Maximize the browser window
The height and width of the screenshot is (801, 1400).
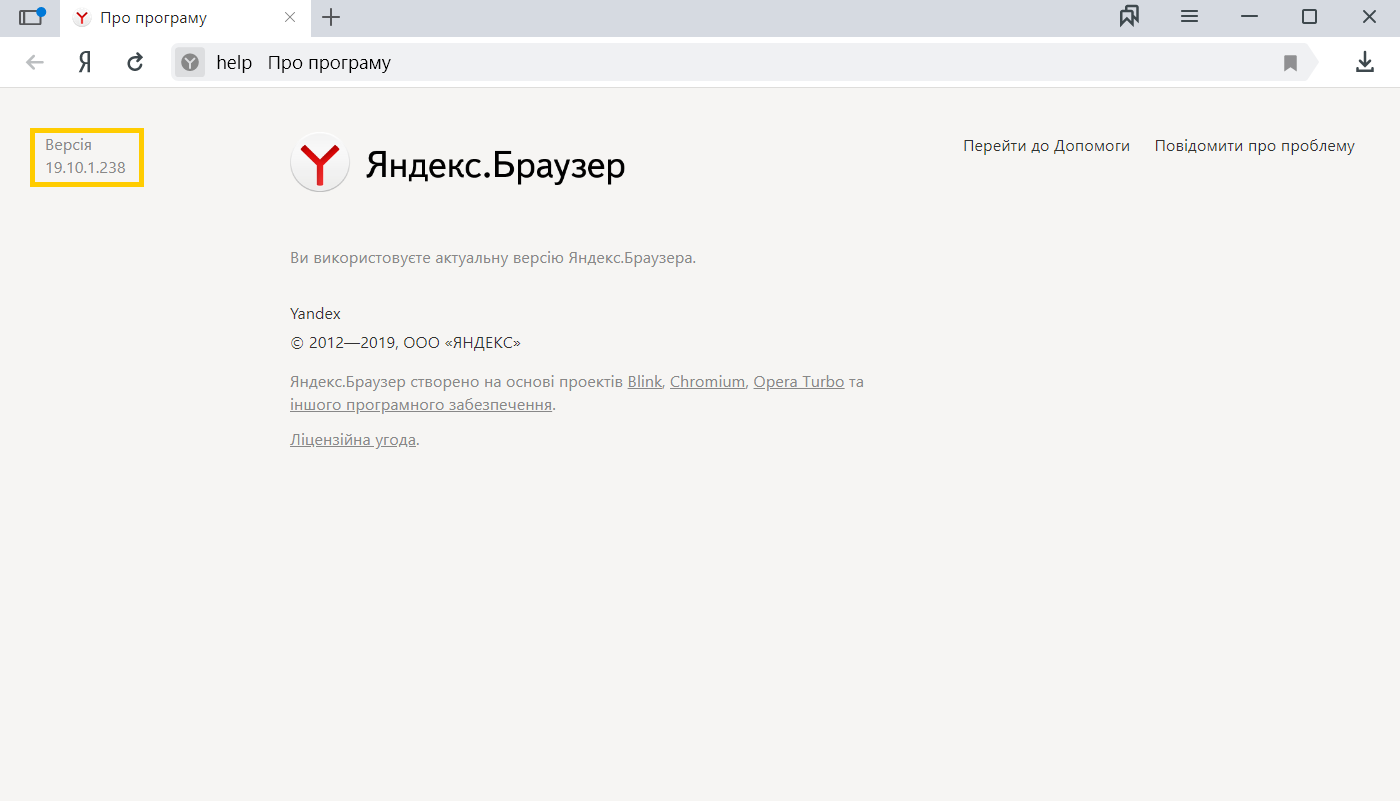click(1309, 17)
